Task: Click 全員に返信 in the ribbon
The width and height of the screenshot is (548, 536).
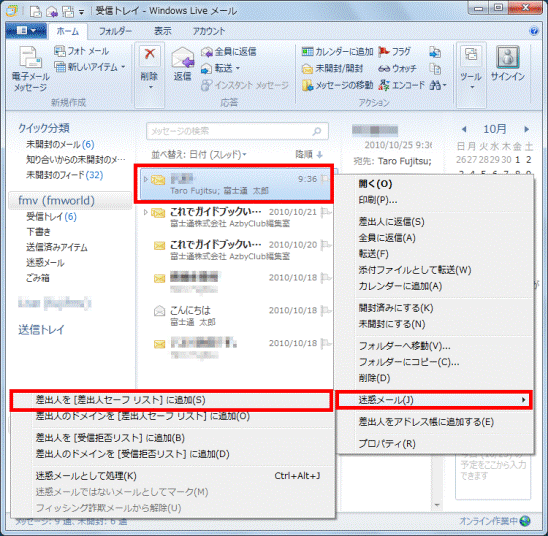Action: point(229,52)
